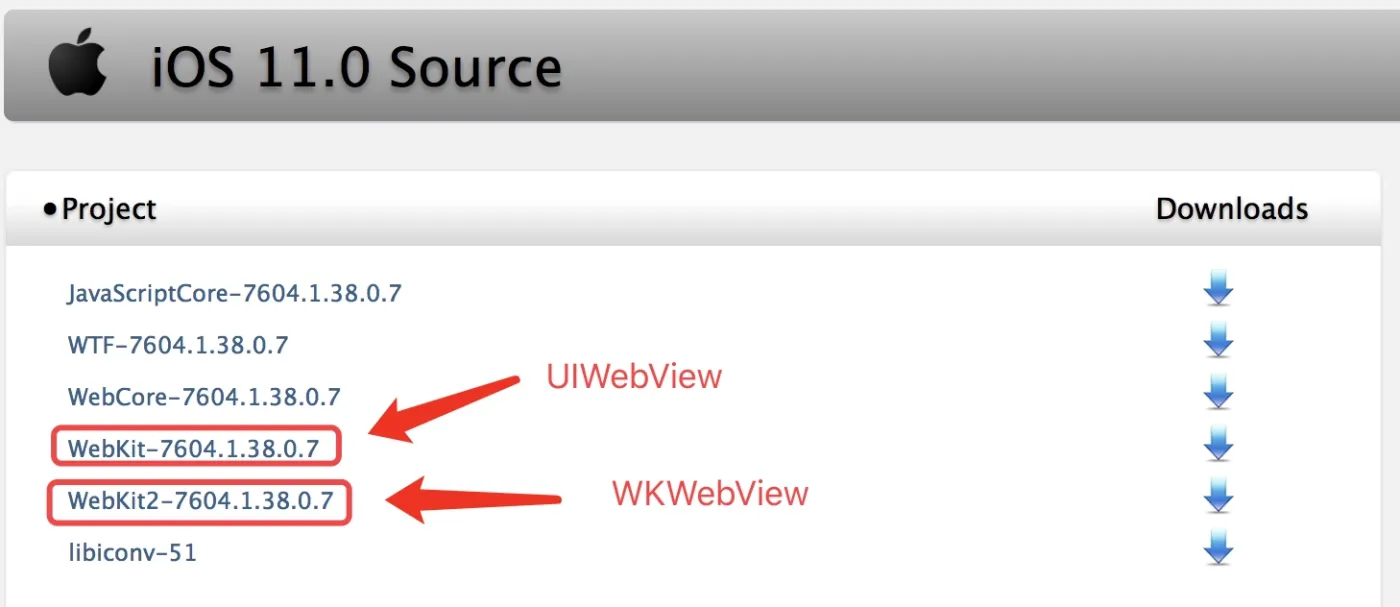1400x607 pixels.
Task: Open the JavaScriptCore-7604.1.38.0.7 project link
Action: point(235,294)
